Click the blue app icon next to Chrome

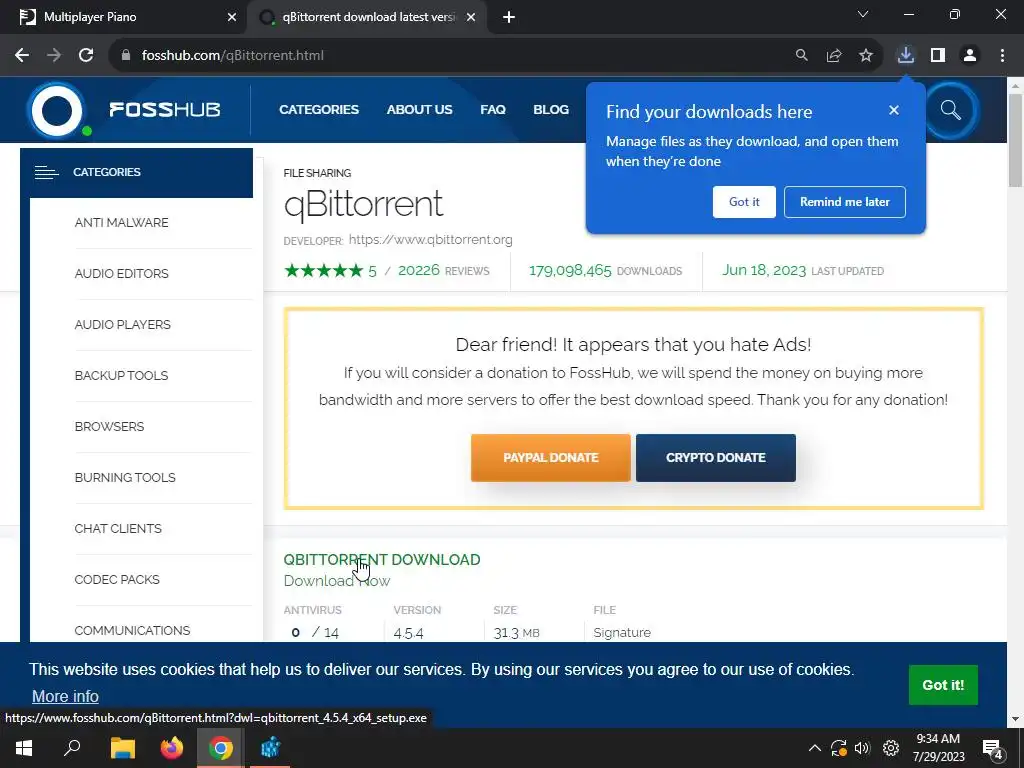click(270, 748)
